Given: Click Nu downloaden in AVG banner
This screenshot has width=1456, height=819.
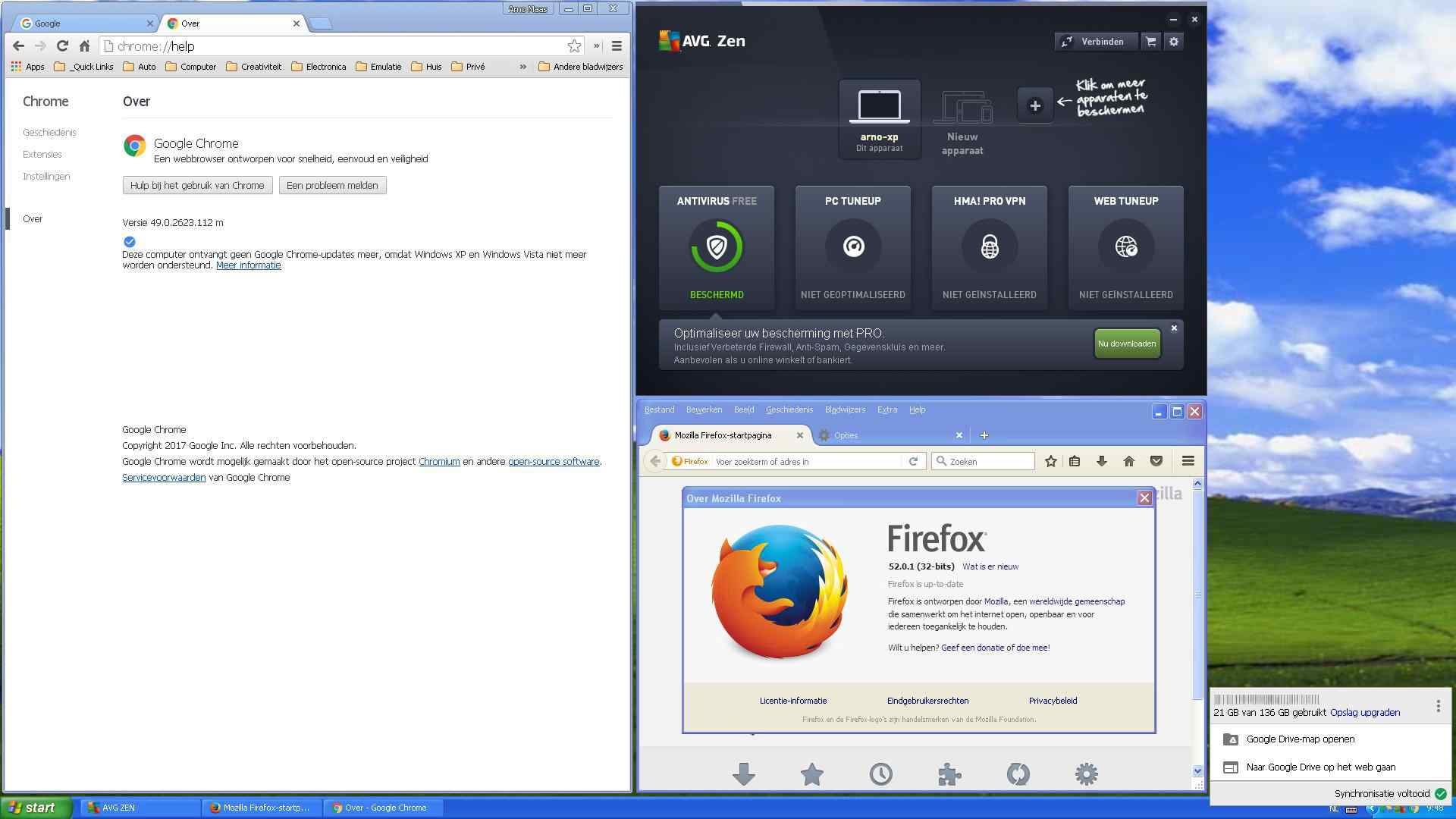Looking at the screenshot, I should coord(1127,344).
